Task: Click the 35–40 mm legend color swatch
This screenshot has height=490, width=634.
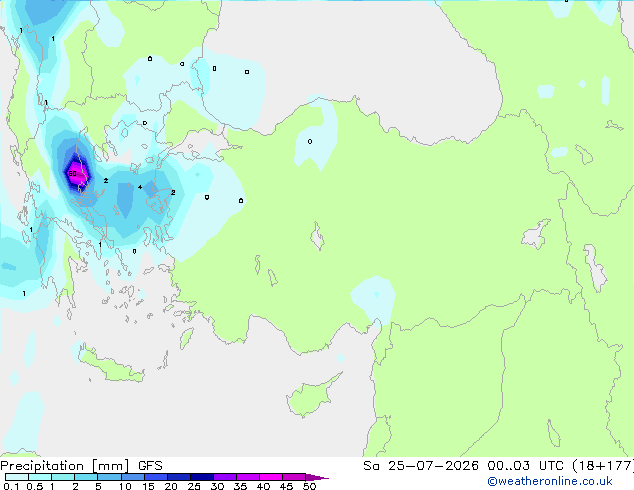Action: (x=248, y=477)
